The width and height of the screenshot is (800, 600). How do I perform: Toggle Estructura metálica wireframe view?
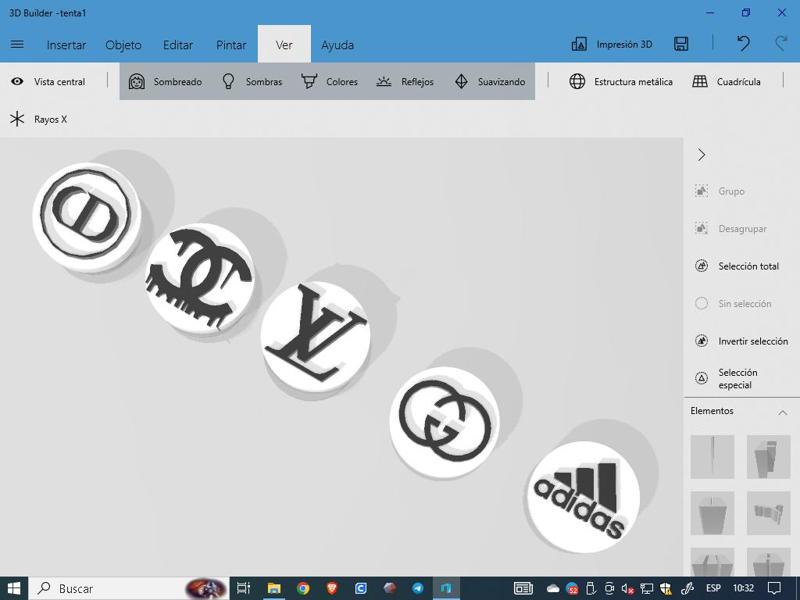620,82
